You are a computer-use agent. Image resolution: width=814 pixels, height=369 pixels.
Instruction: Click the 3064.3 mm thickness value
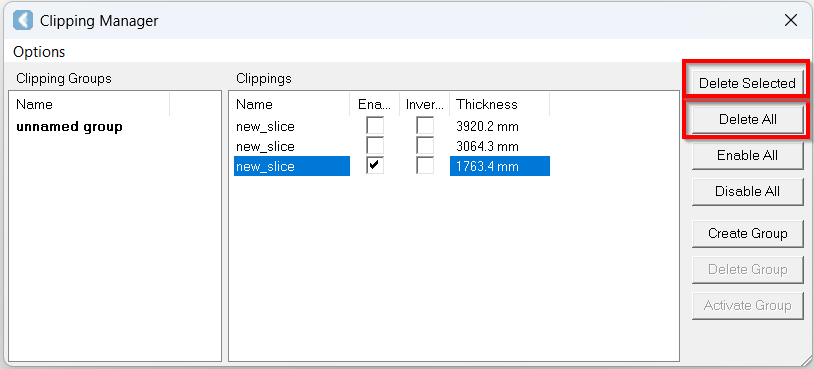(487, 146)
